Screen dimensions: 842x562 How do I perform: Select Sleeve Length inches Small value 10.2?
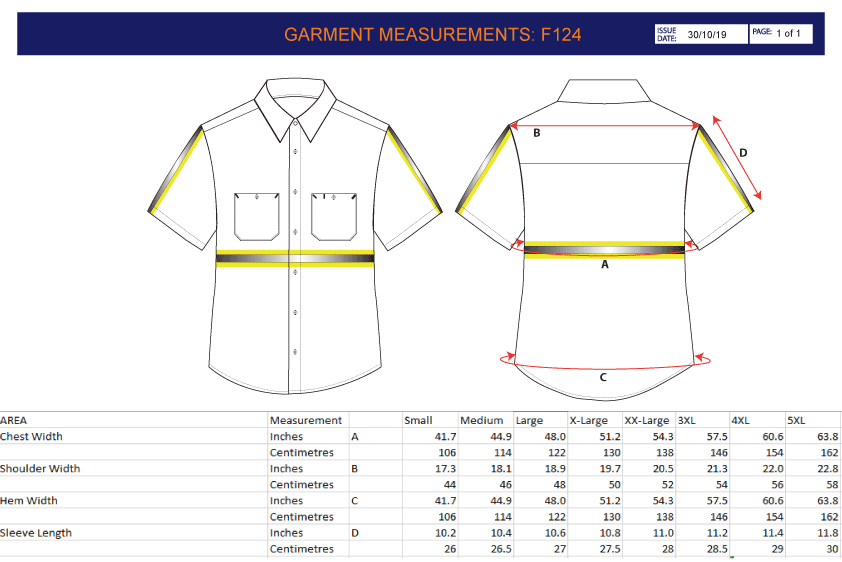pos(445,534)
